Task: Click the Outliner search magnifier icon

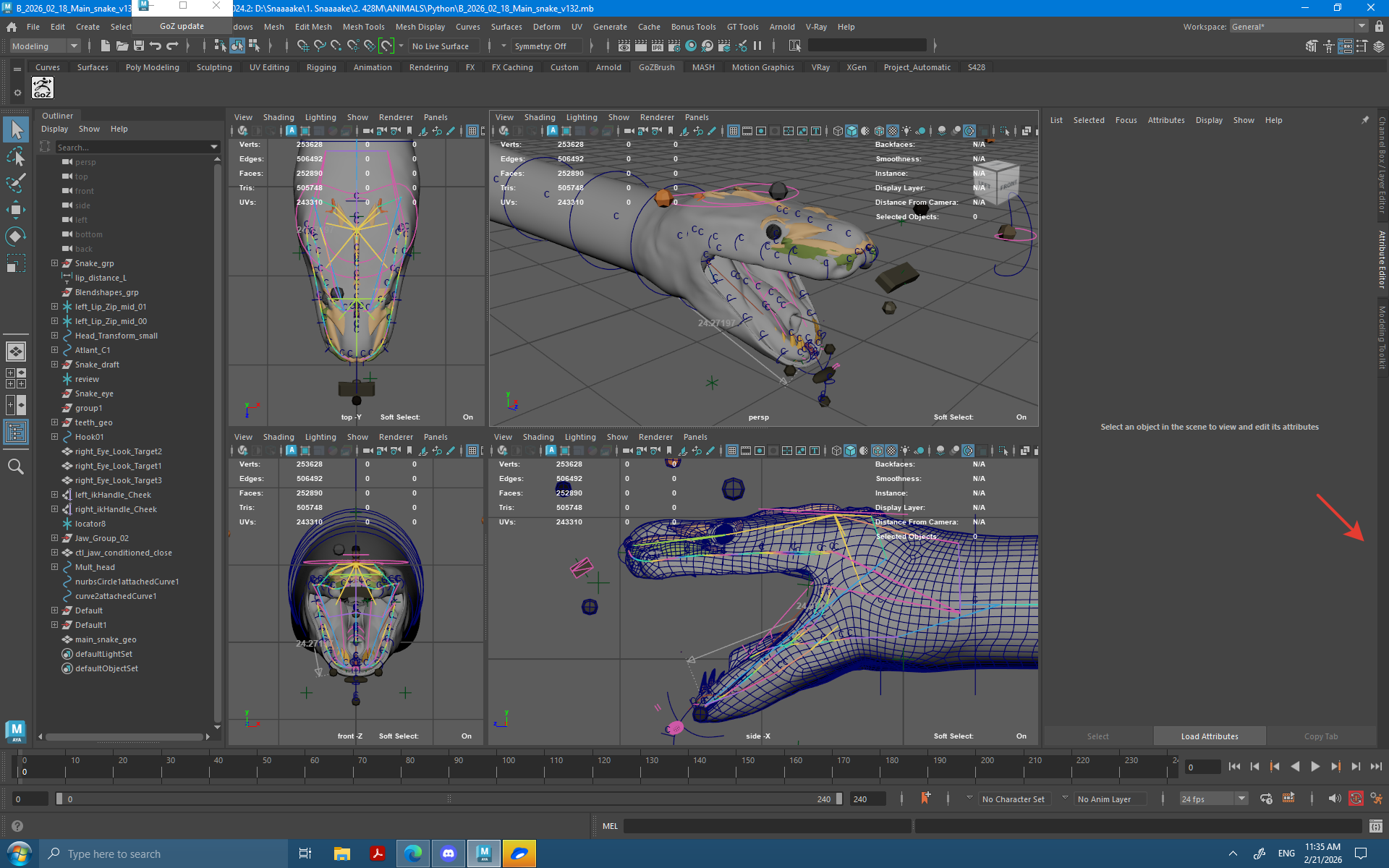Action: [16, 467]
